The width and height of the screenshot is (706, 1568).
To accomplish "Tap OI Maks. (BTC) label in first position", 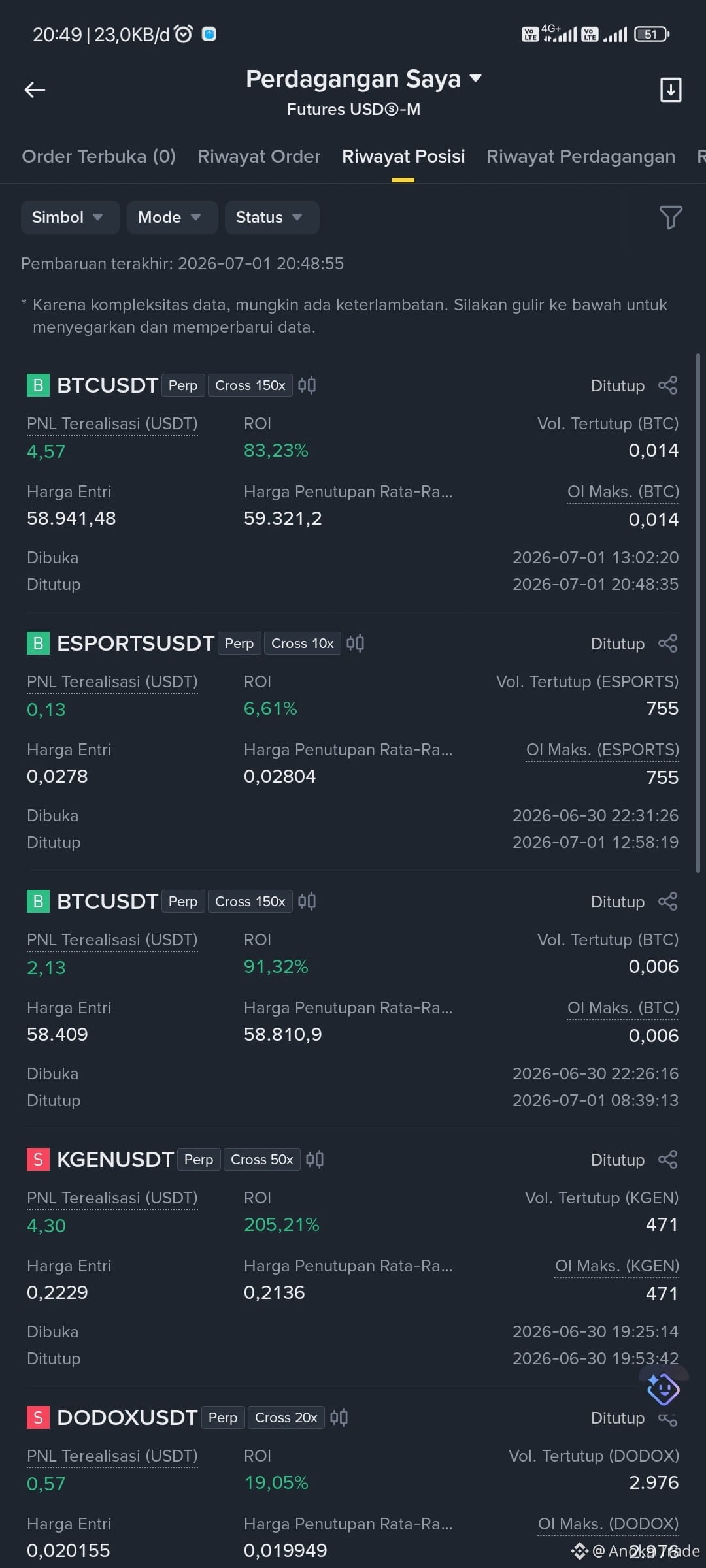I will click(623, 491).
